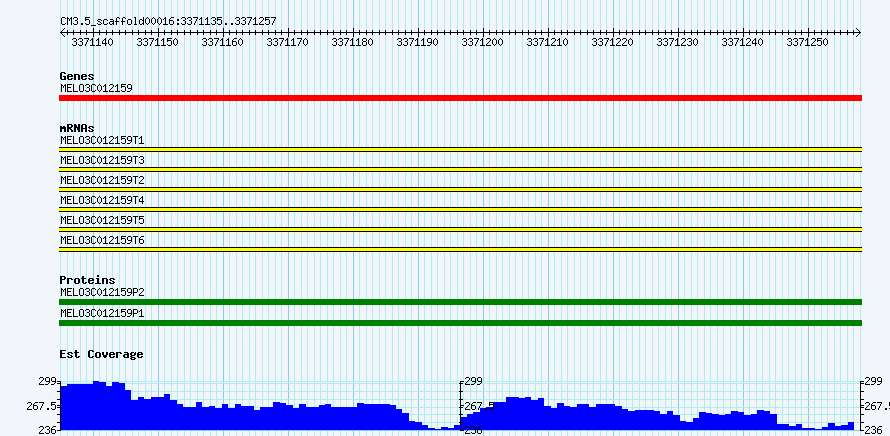Click the 267.5 label on left coverage axis

pyautogui.click(x=43, y=406)
